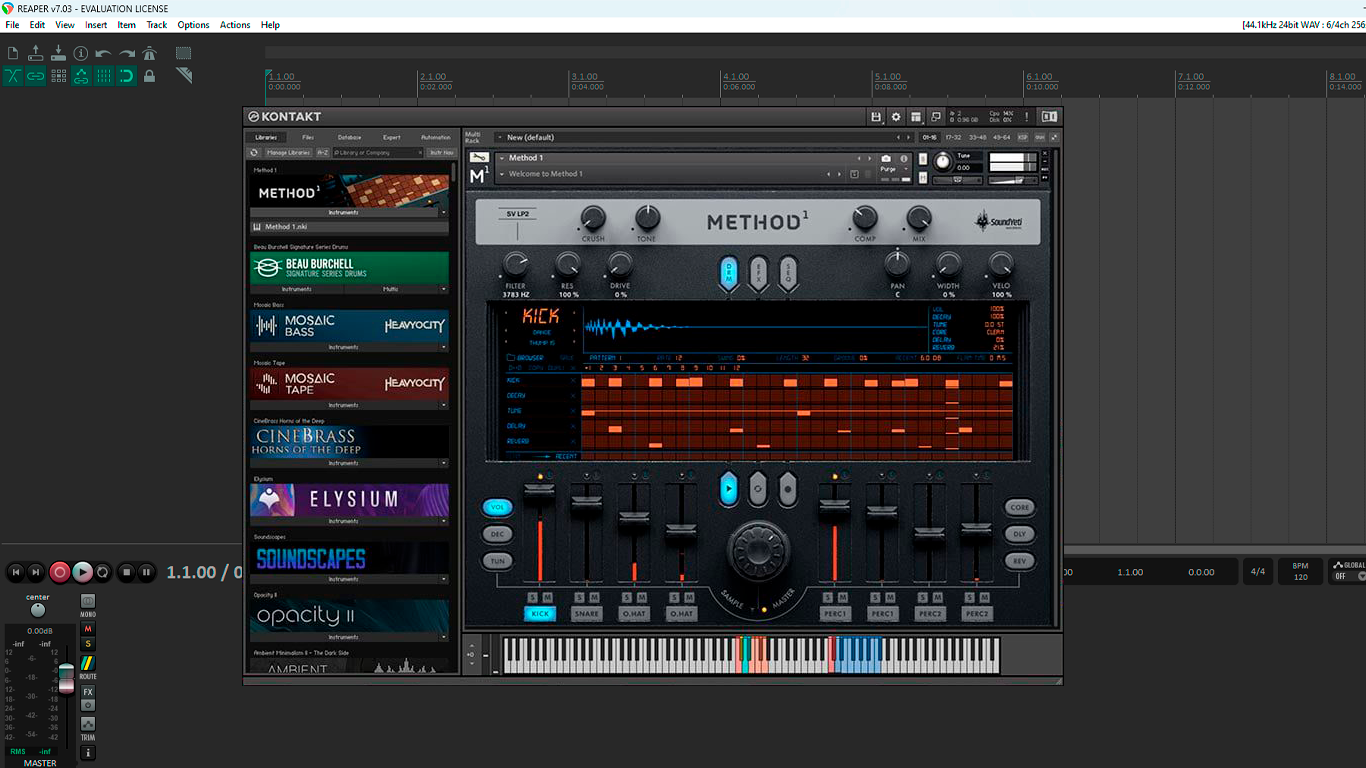This screenshot has width=1366, height=768.
Task: Click the DEC button in Method 1
Action: coord(497,534)
